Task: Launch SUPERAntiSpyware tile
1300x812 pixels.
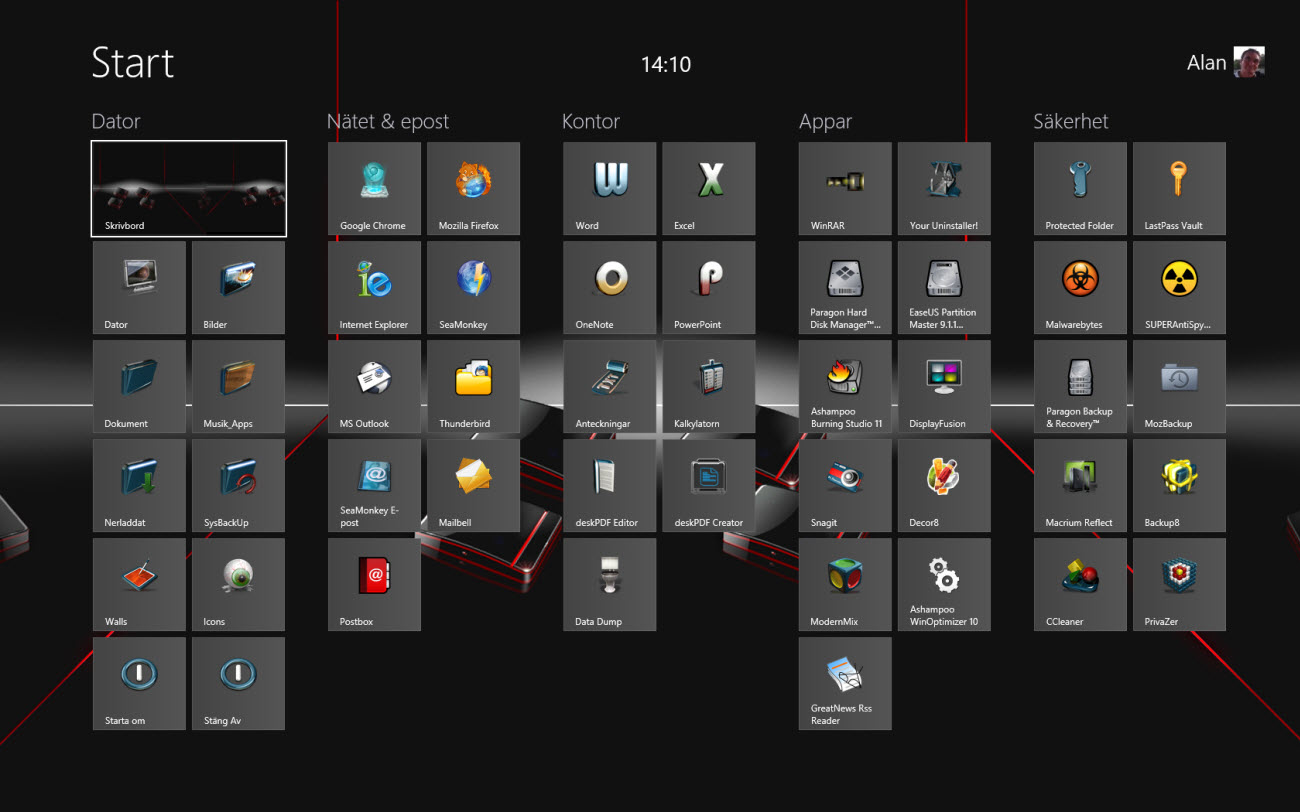Action: (1179, 287)
